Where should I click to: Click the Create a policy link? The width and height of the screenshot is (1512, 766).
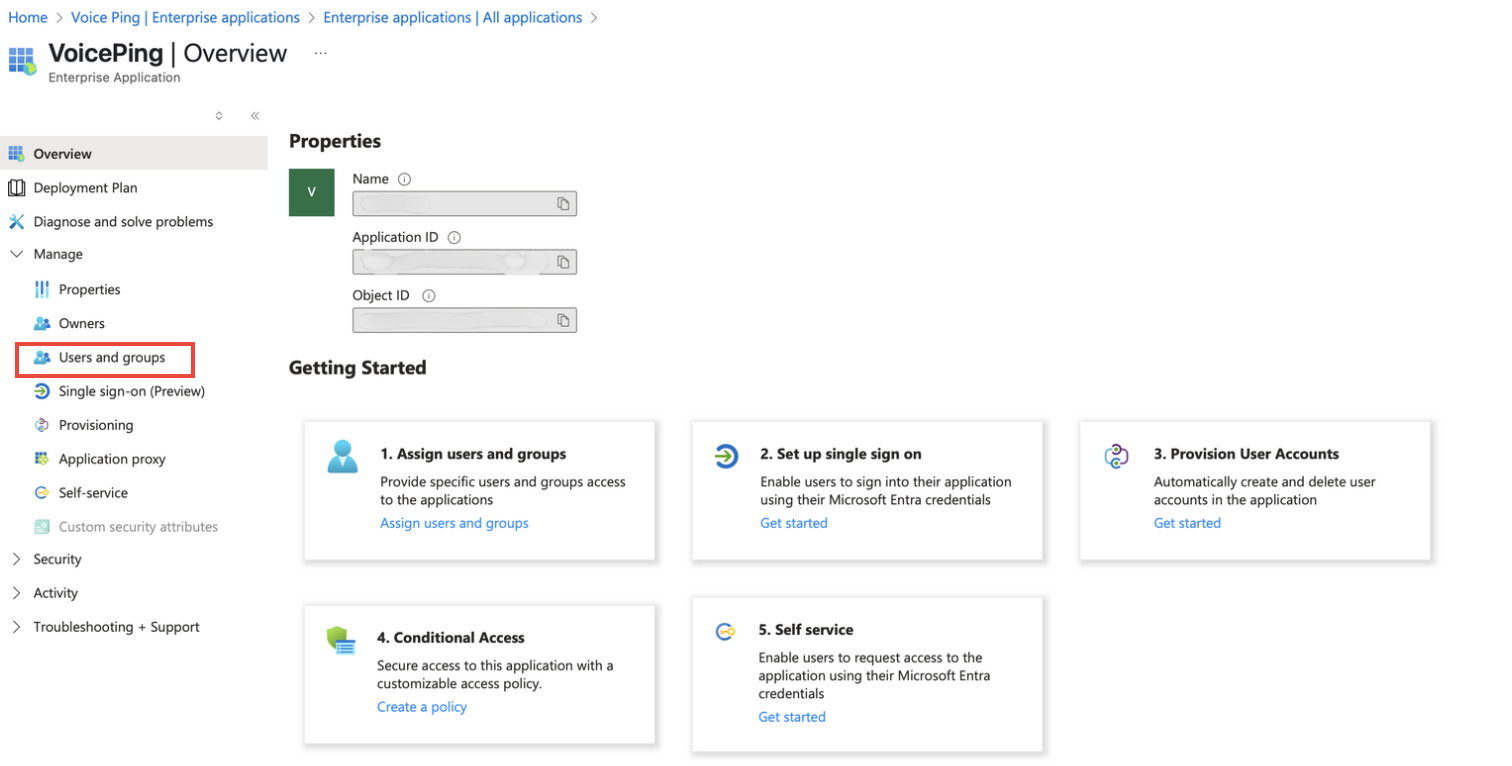click(421, 708)
